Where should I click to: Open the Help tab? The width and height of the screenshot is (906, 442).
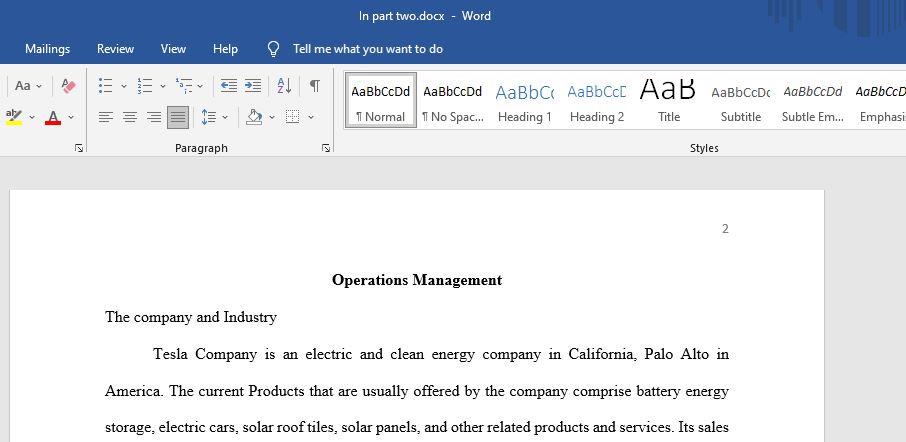(x=225, y=49)
